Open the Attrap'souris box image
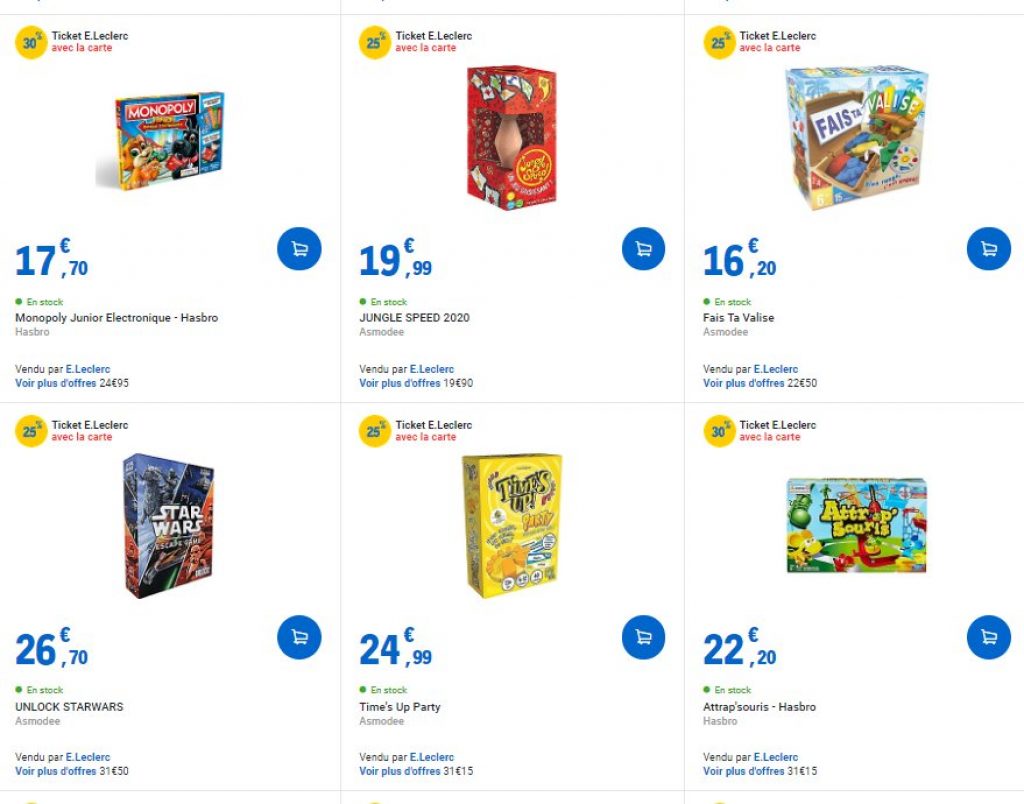 coord(856,526)
